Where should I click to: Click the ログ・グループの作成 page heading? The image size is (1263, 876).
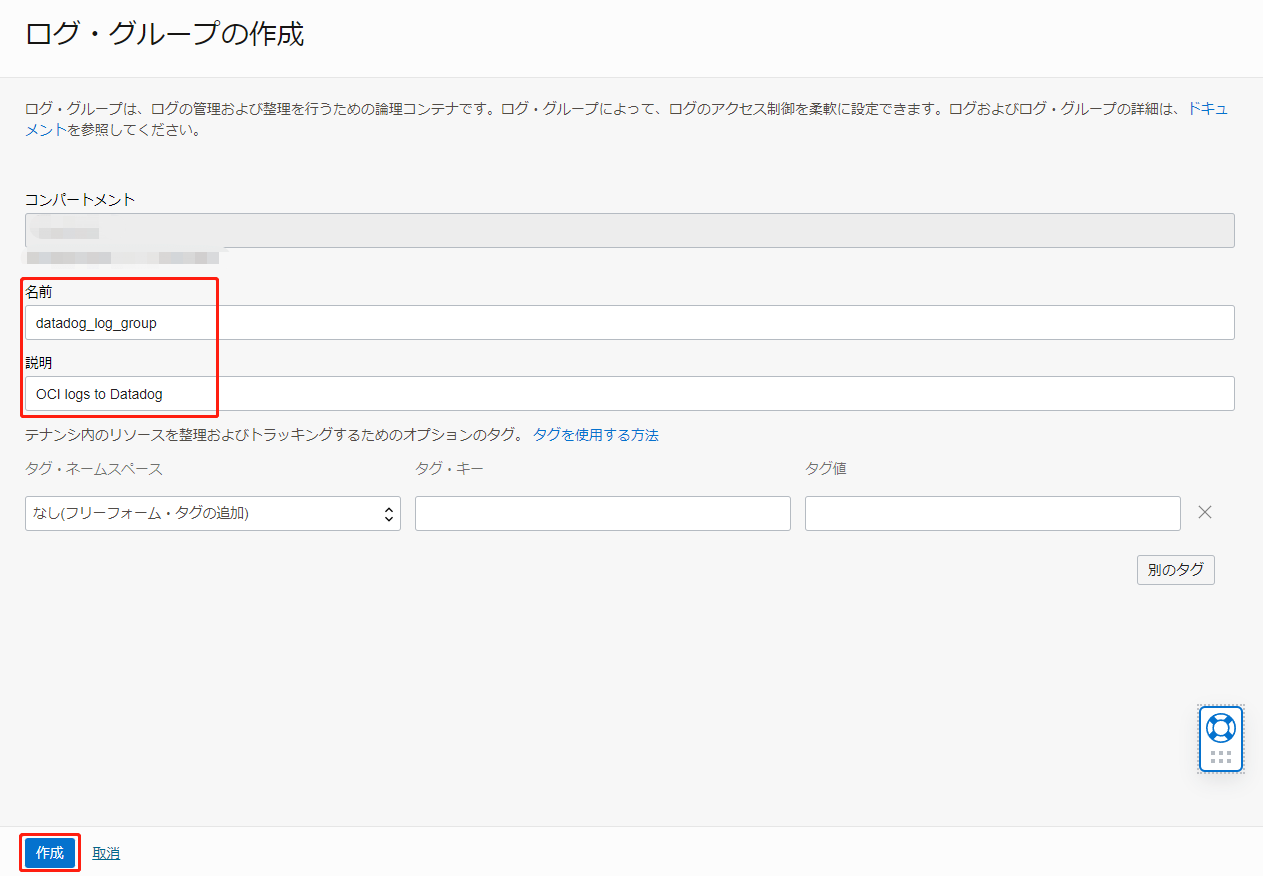coord(165,35)
